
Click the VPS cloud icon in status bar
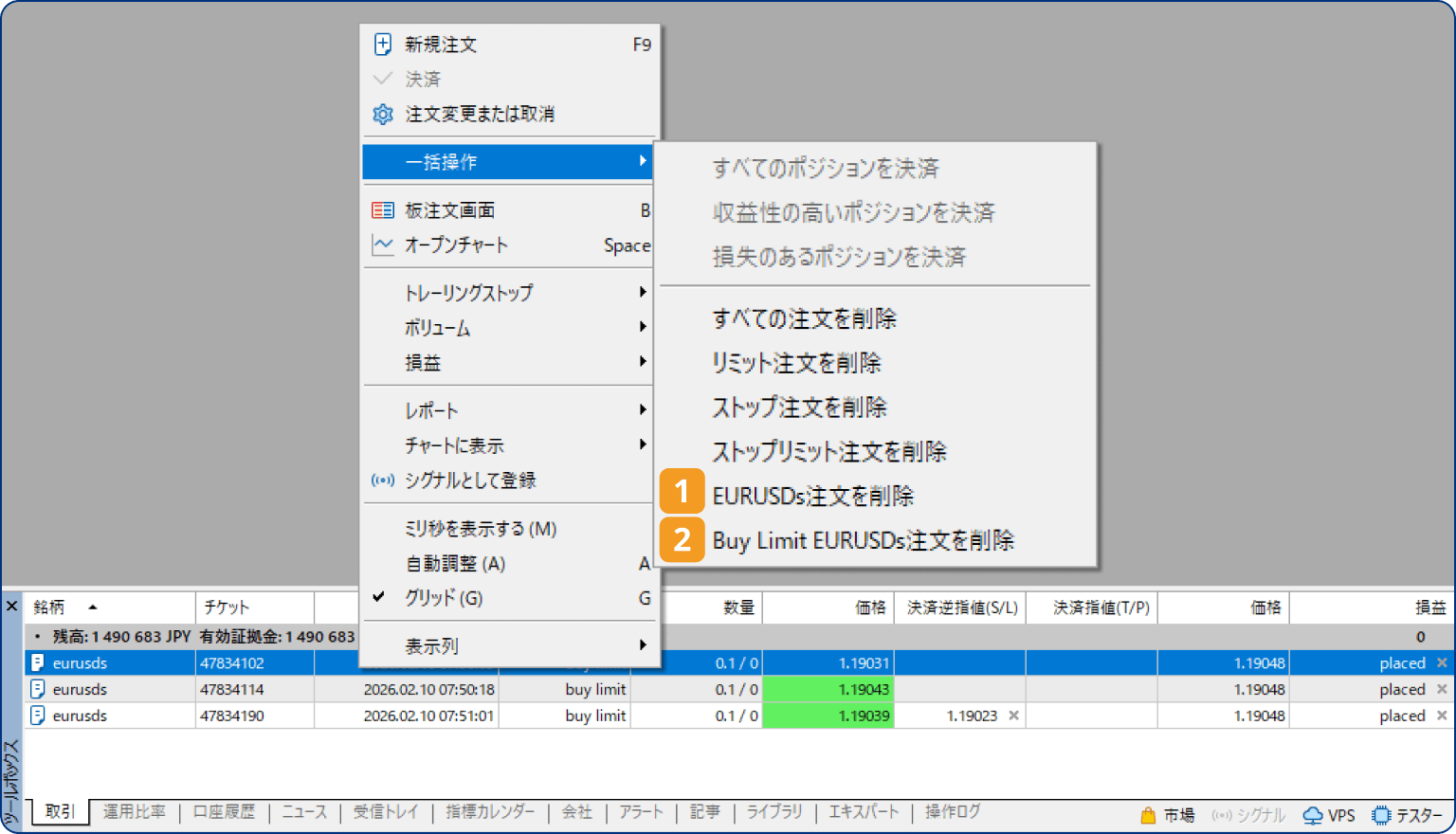(1314, 815)
